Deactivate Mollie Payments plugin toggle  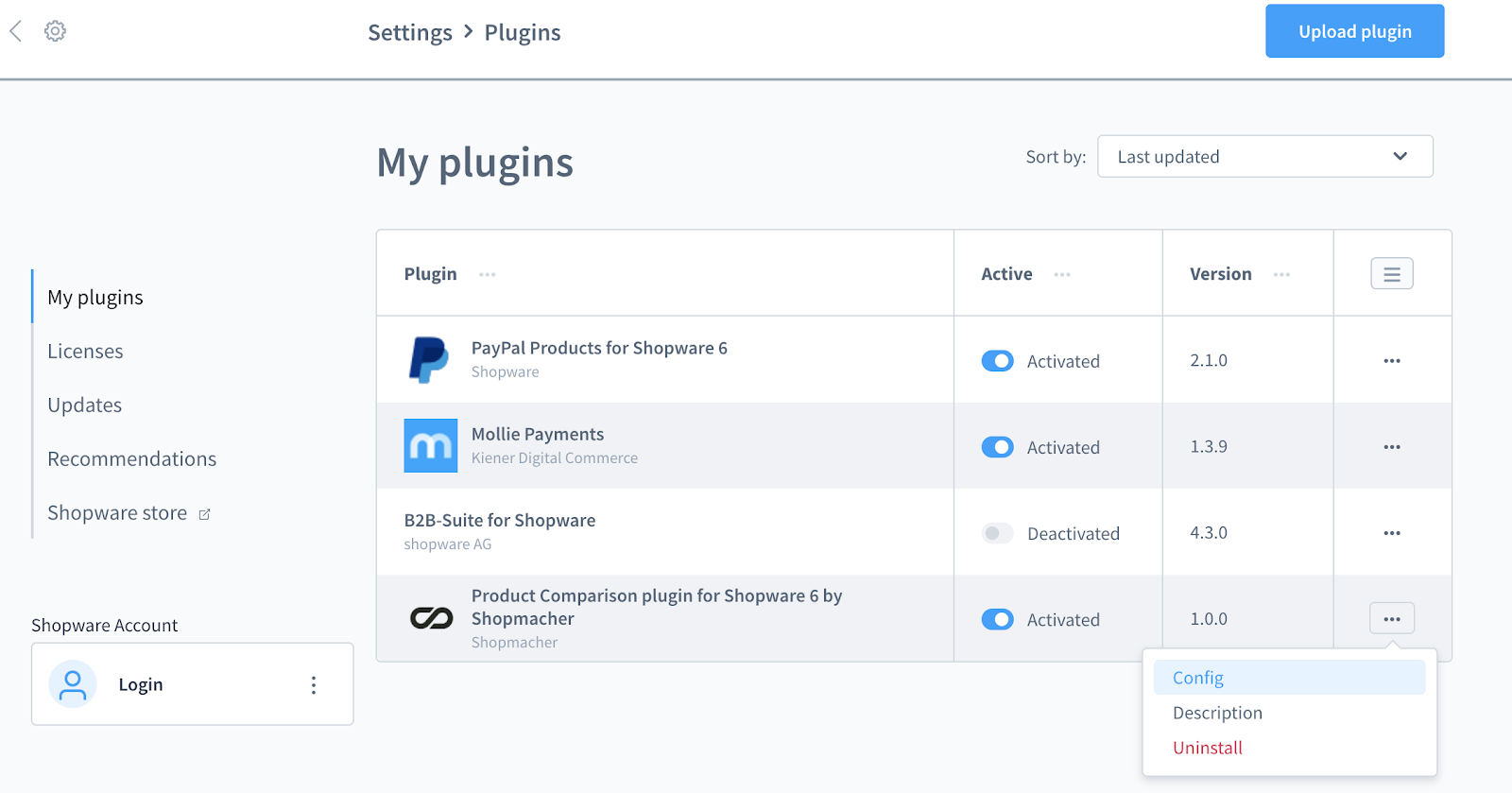(997, 447)
